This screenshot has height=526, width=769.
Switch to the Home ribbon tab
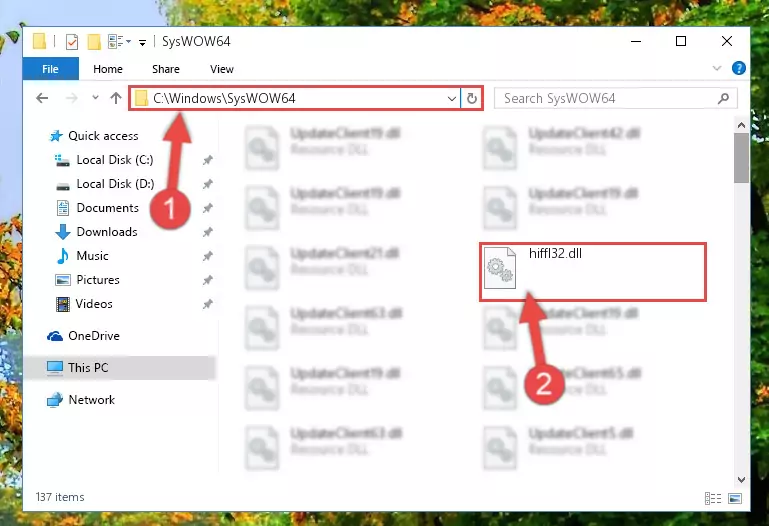pos(108,69)
